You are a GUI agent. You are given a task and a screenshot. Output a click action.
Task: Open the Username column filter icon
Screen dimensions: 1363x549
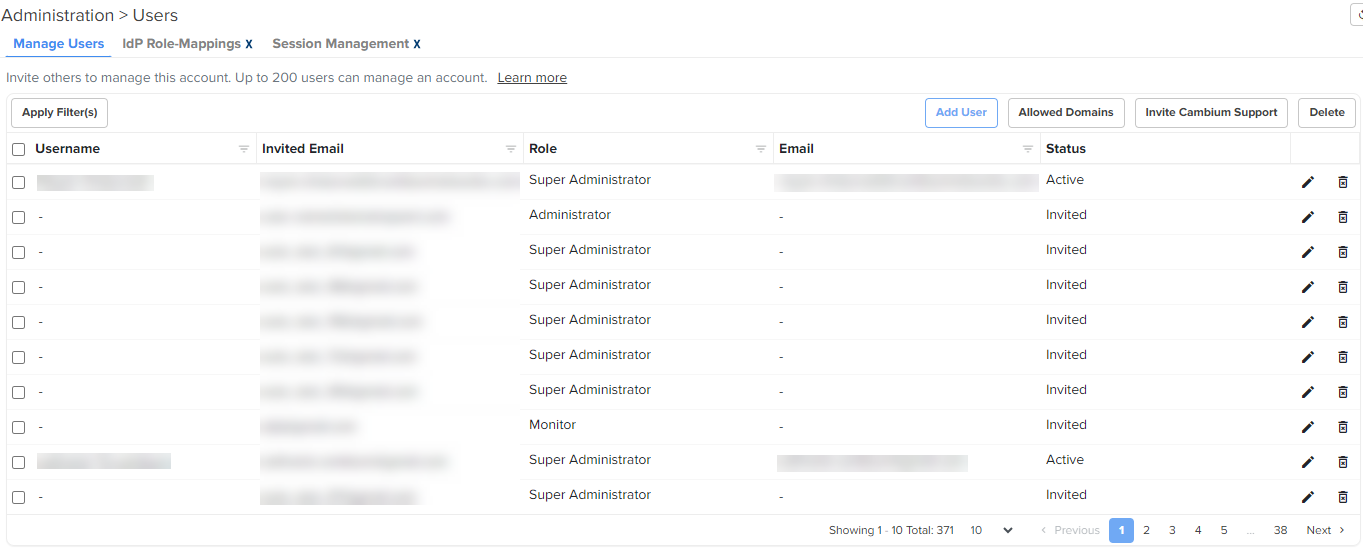click(244, 149)
